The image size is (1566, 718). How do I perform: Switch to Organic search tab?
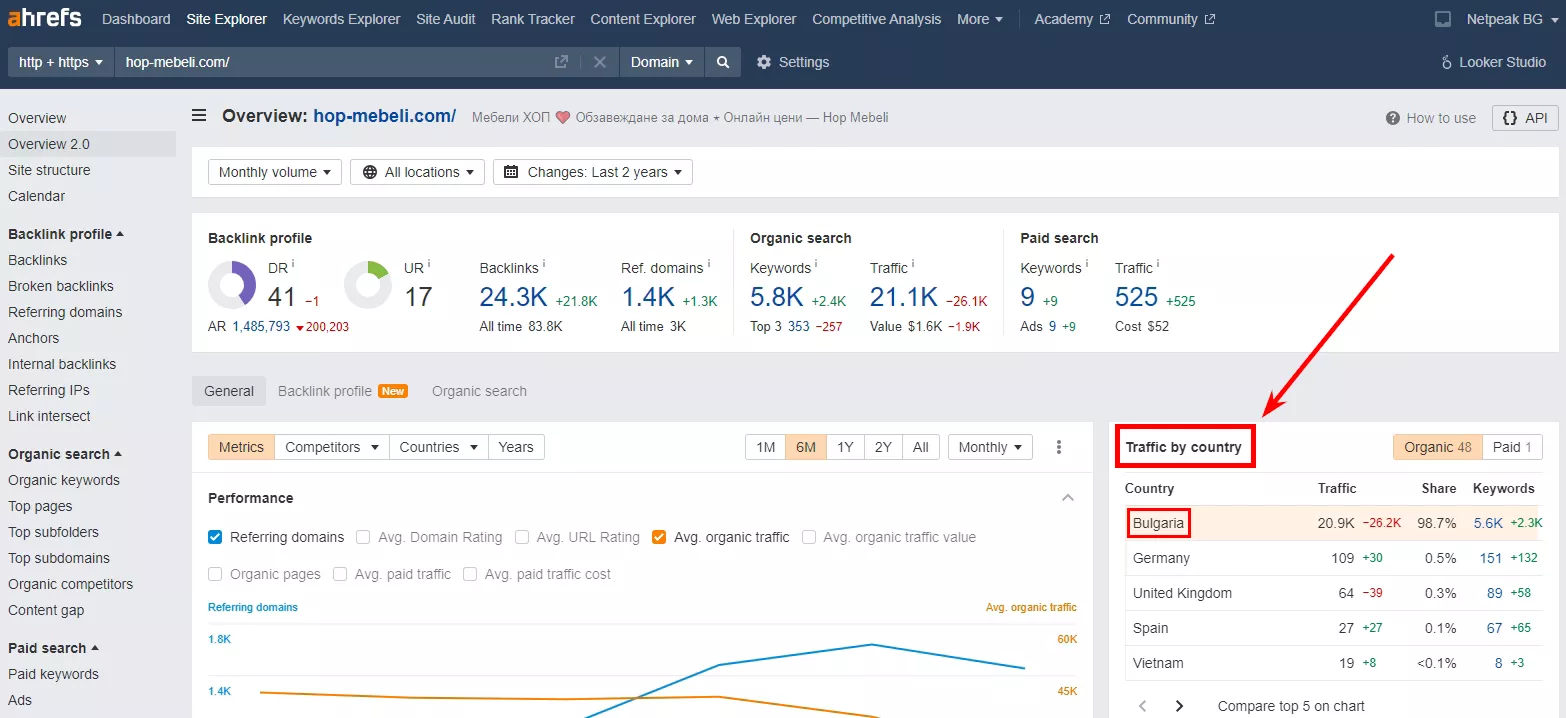click(479, 391)
